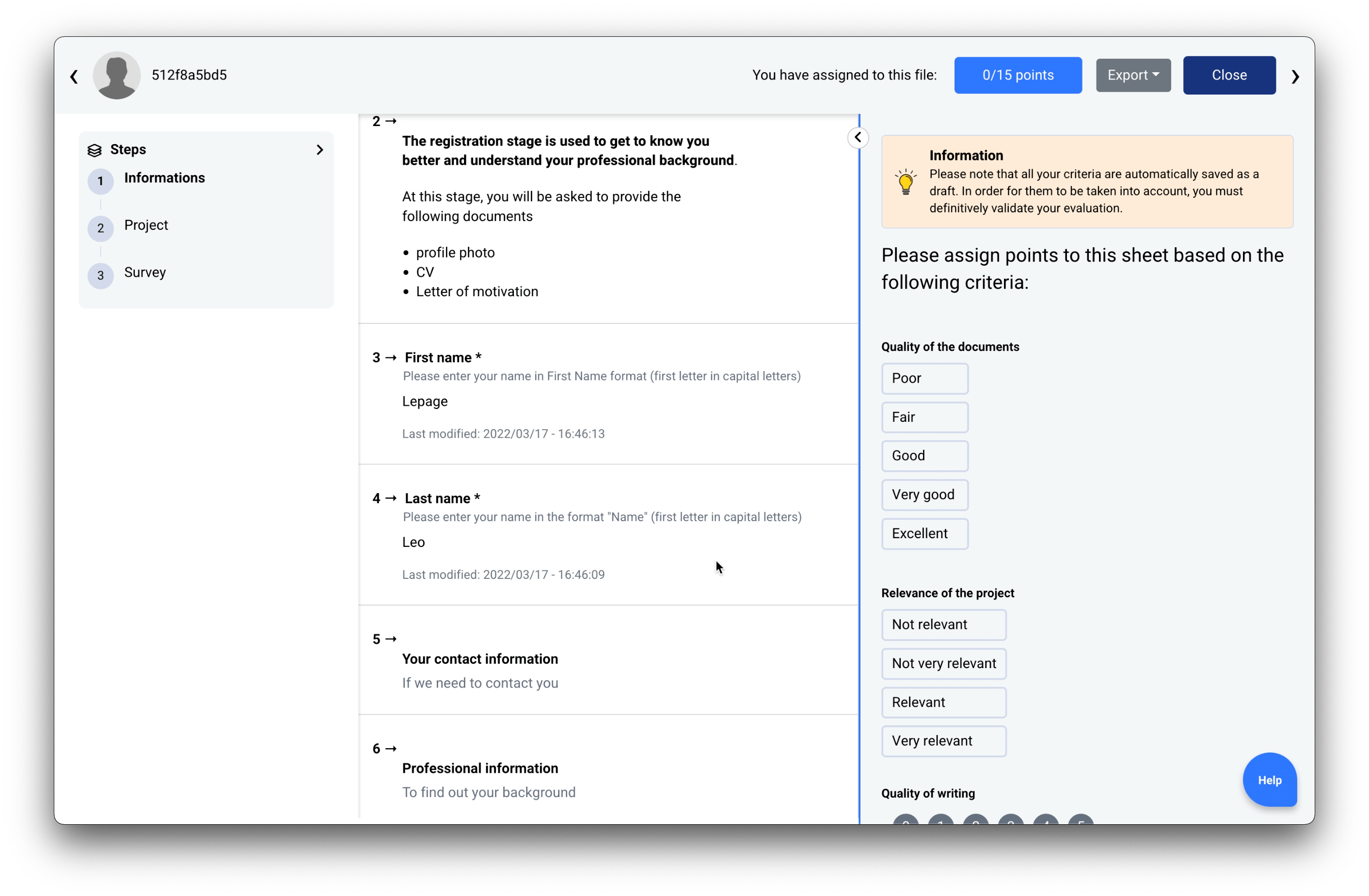Pick Not very relevant option
Screen dimensions: 1369x896
coord(943,663)
